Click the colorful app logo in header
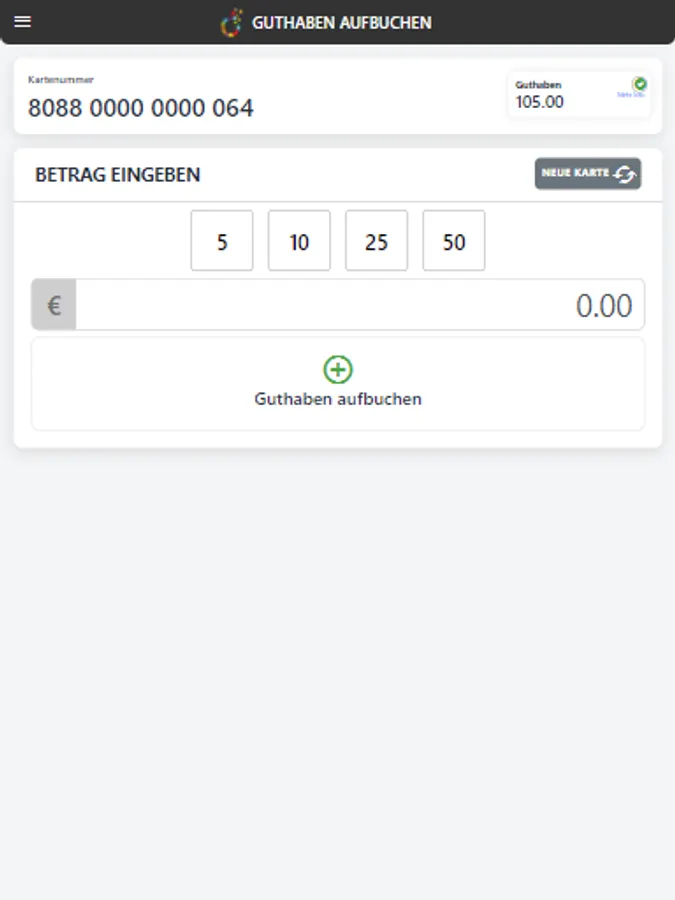 click(x=232, y=22)
